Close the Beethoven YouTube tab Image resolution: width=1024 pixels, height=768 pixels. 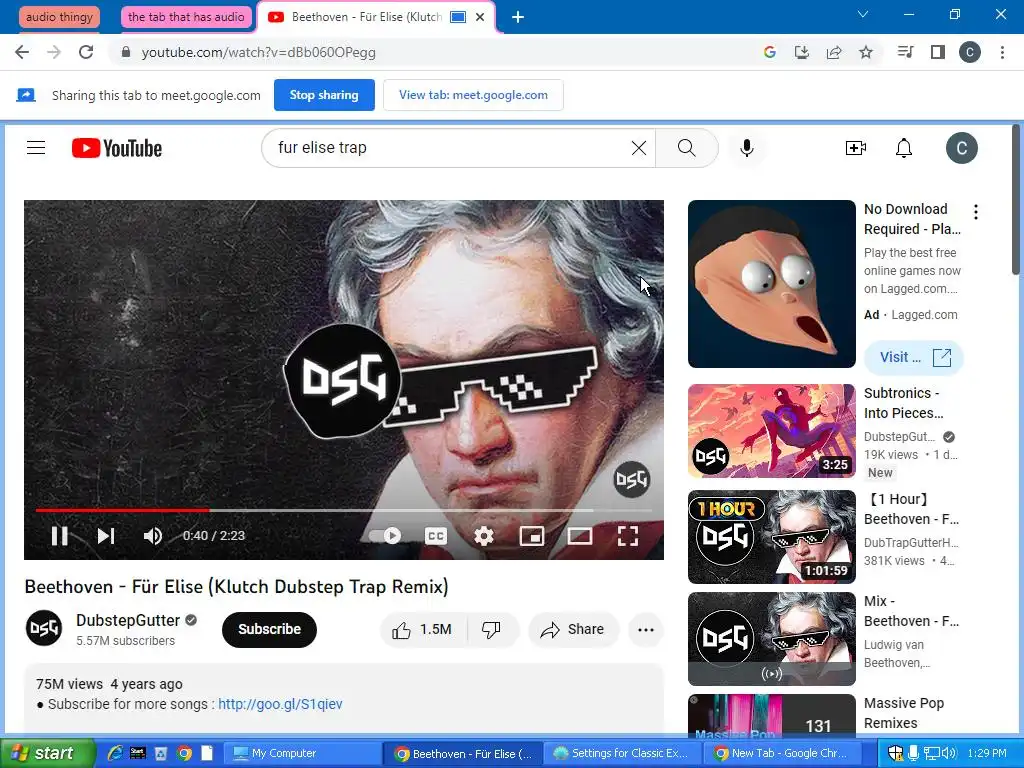[x=480, y=17]
